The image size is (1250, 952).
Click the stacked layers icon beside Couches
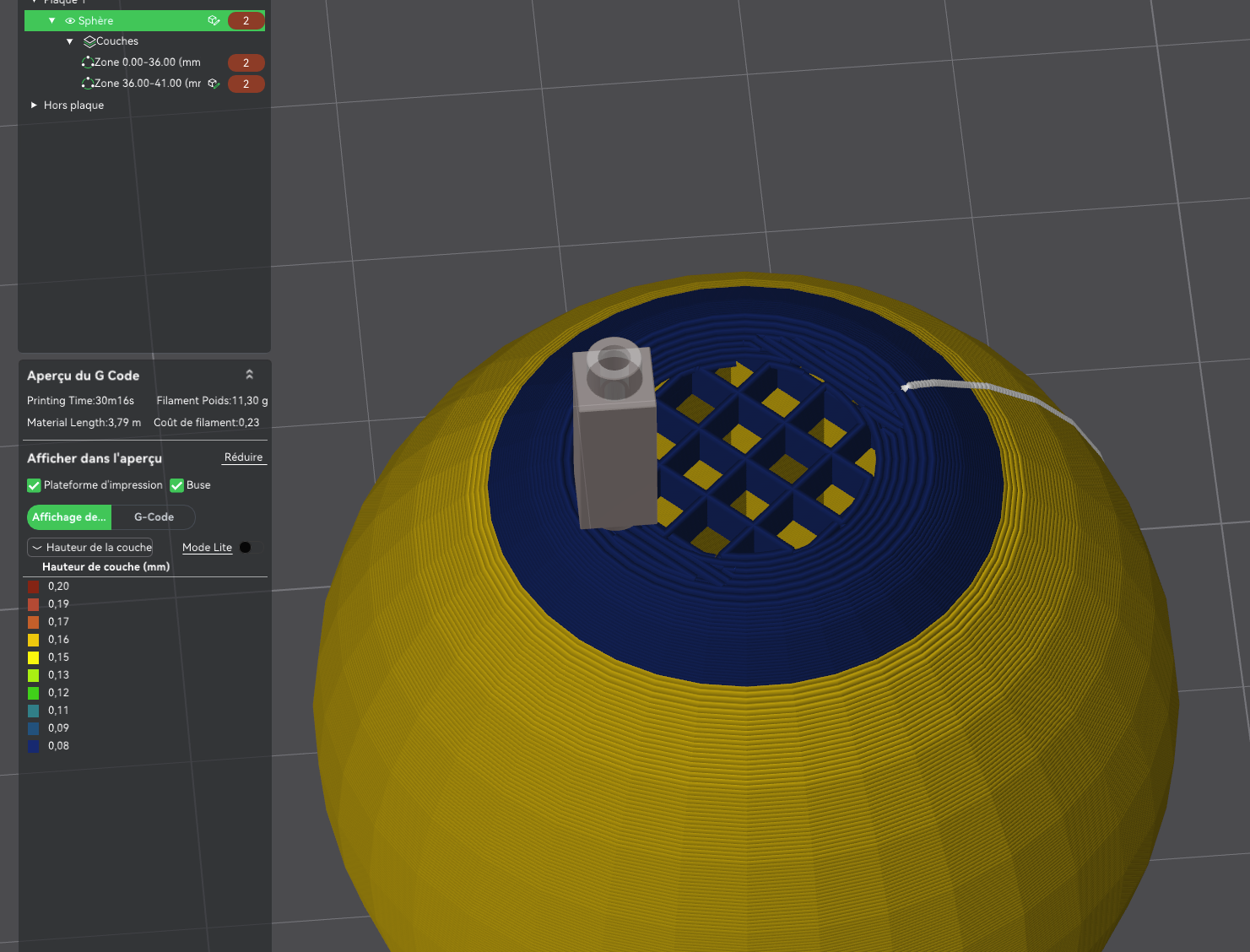pos(89,41)
